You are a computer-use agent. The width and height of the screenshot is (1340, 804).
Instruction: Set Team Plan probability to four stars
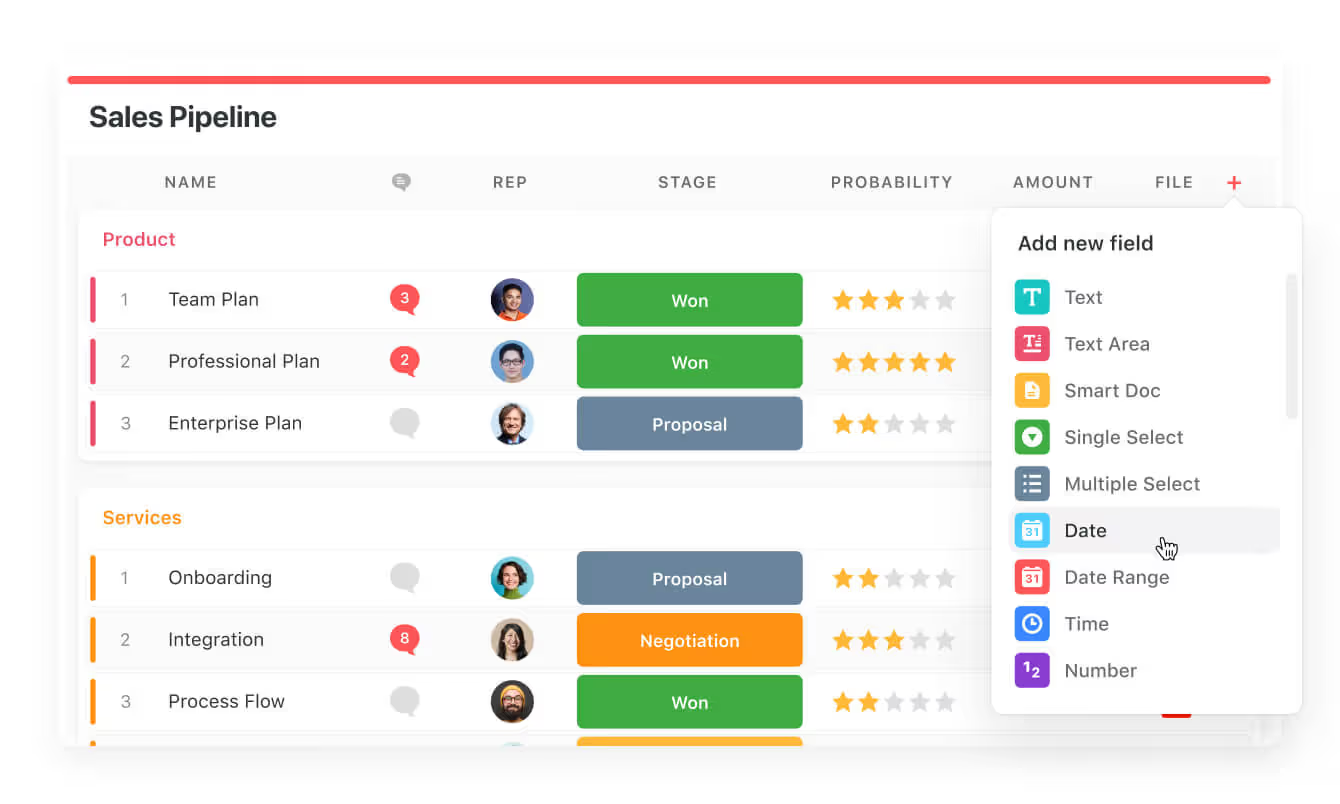pyautogui.click(x=919, y=300)
